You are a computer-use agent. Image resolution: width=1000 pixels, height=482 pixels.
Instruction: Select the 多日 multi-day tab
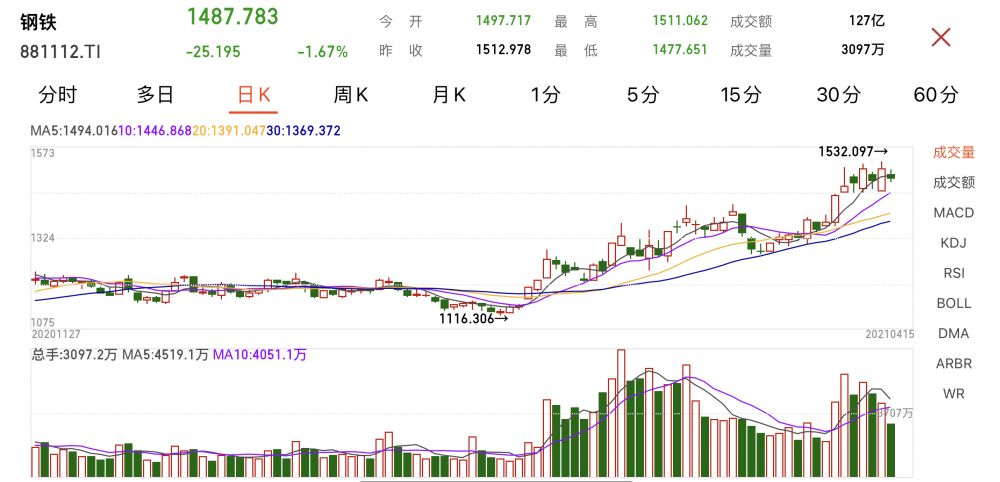point(155,95)
